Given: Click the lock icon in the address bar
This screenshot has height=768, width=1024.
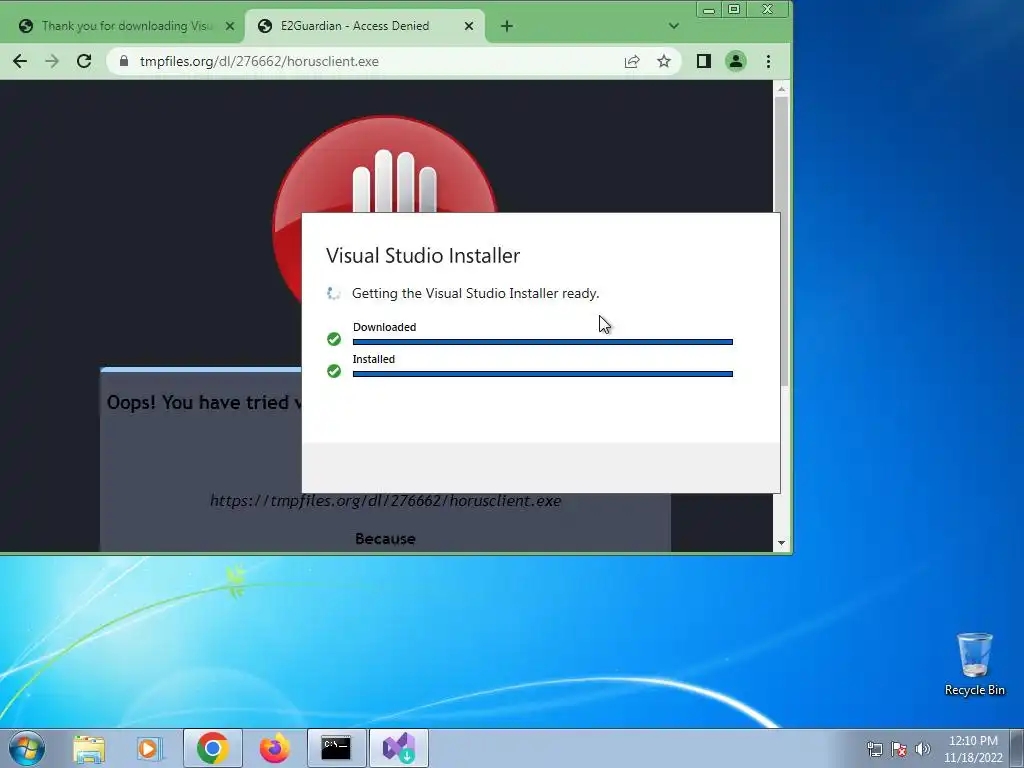Looking at the screenshot, I should [x=124, y=61].
